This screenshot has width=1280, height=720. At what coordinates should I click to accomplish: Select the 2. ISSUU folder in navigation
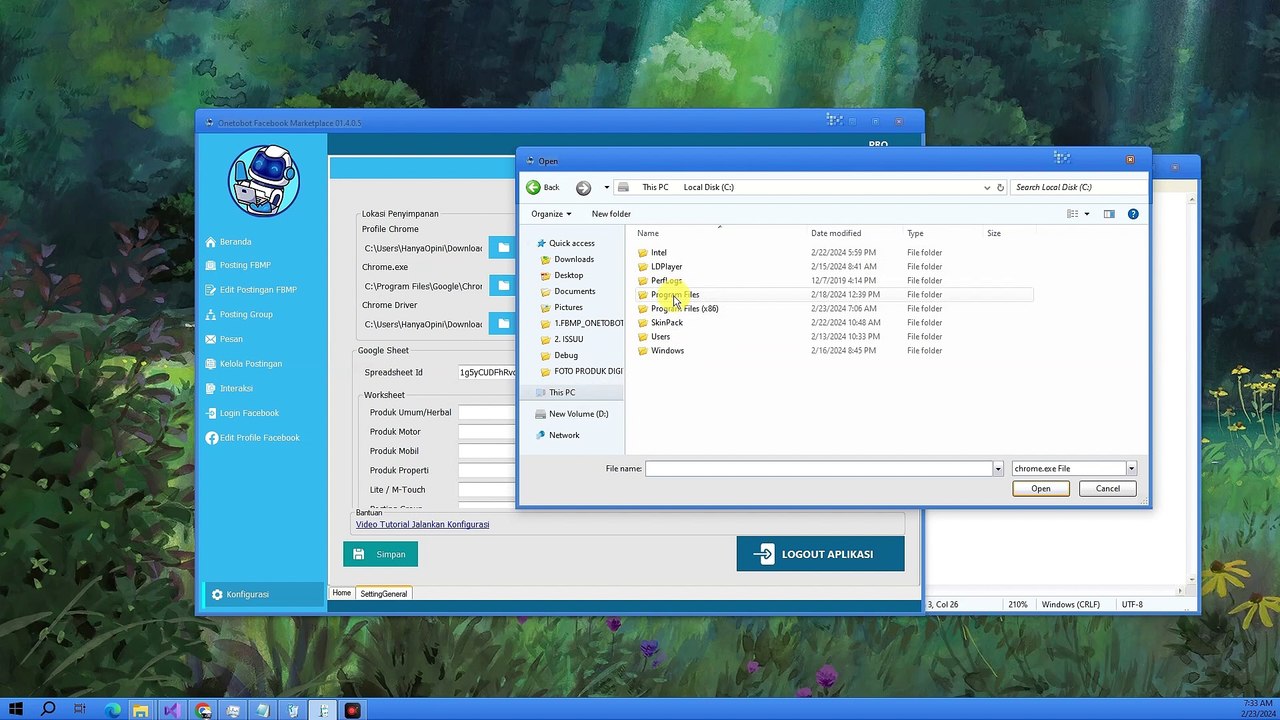[x=562, y=340]
